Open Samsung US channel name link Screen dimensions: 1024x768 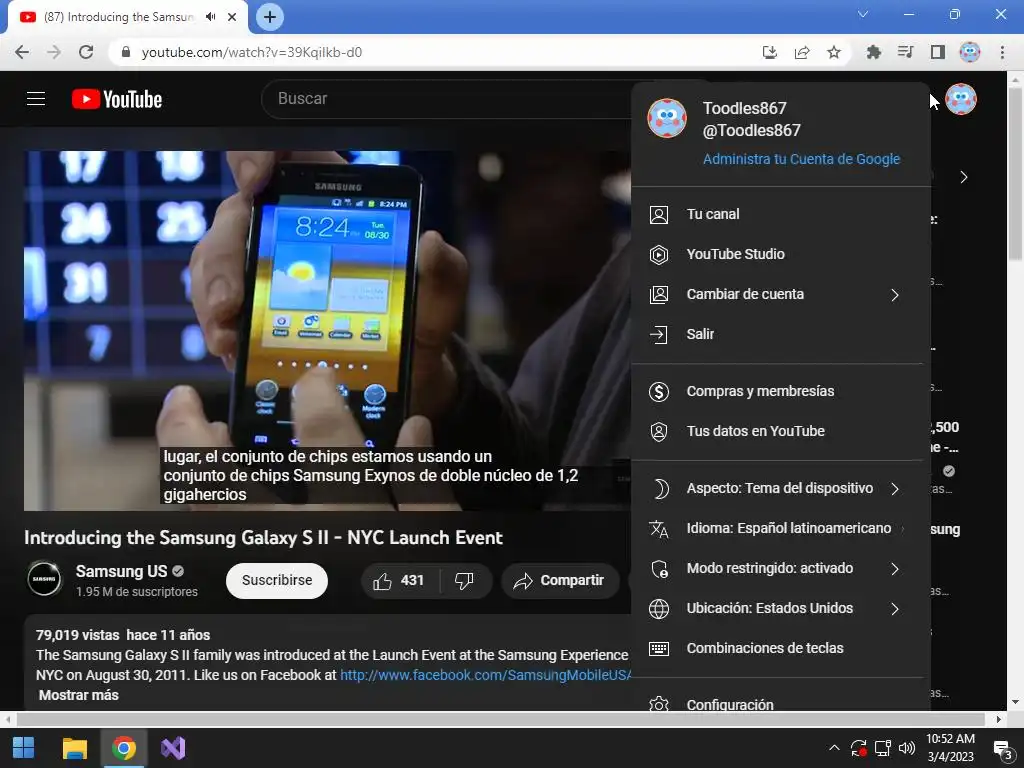[x=121, y=571]
